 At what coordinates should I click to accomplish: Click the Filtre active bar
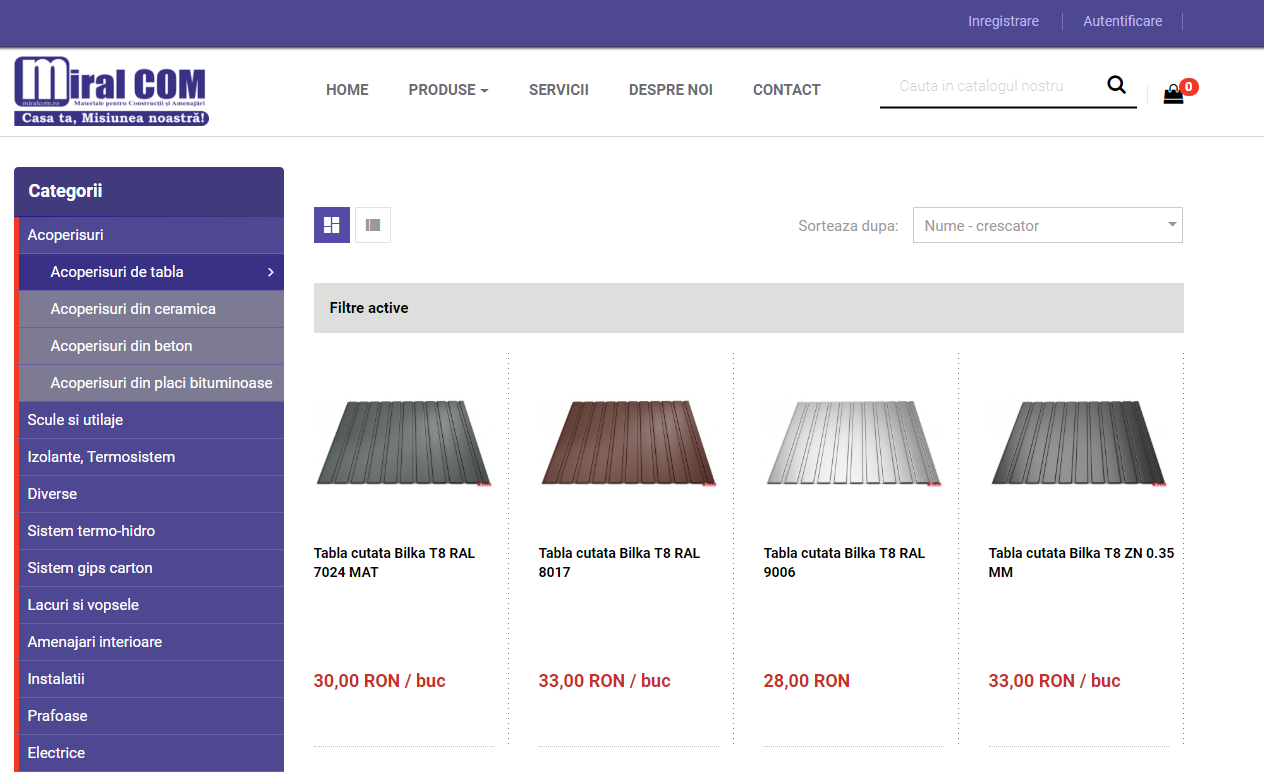point(749,308)
